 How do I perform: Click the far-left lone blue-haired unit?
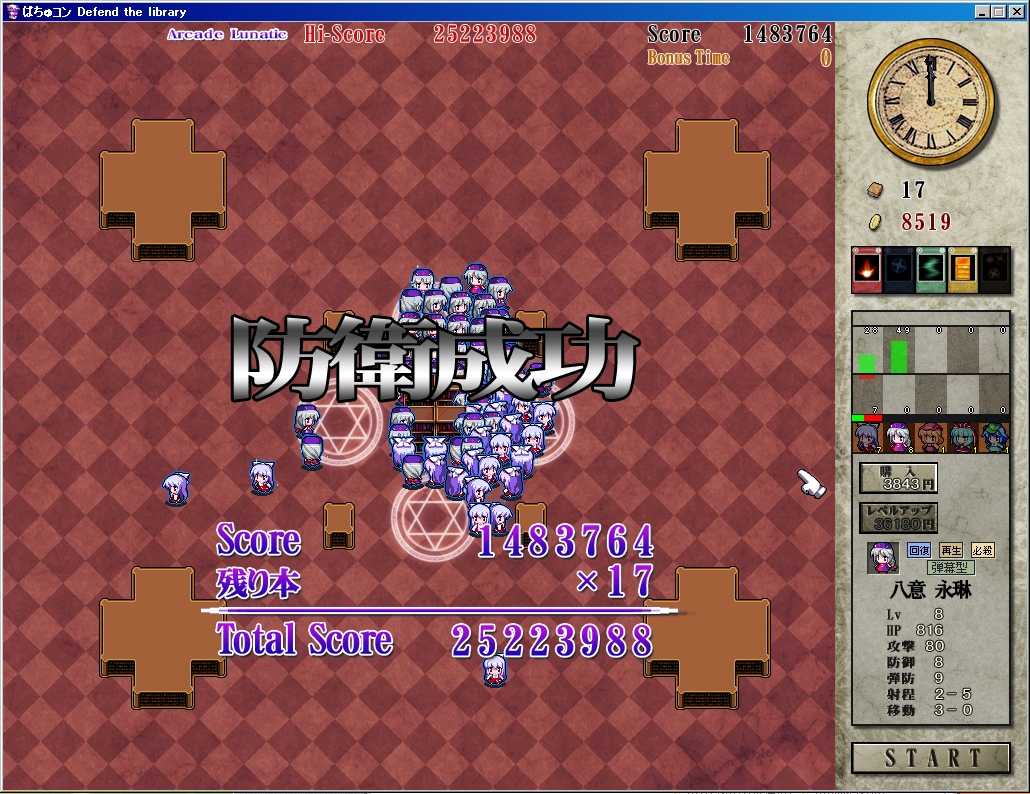(x=176, y=489)
